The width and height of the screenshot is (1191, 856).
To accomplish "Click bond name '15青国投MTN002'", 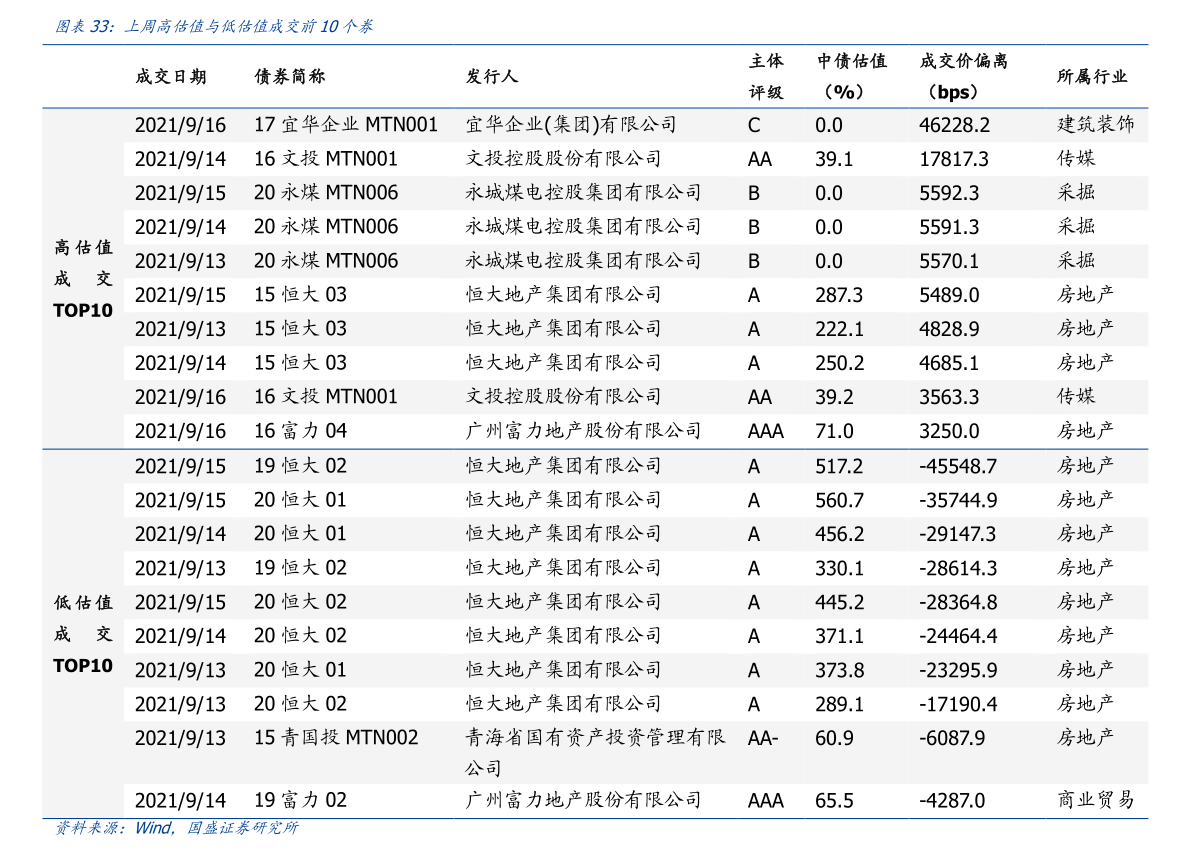I will coord(336,738).
